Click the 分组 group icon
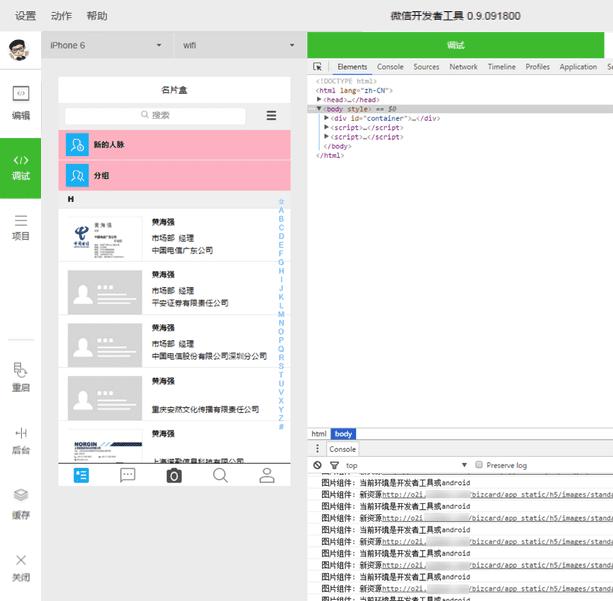 (x=77, y=176)
